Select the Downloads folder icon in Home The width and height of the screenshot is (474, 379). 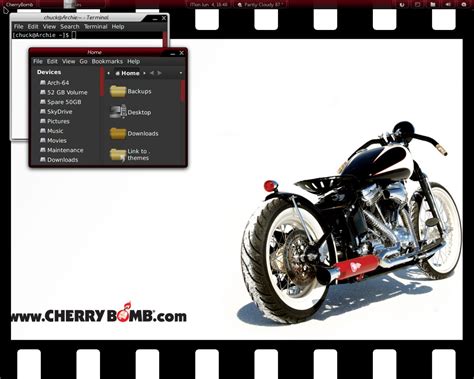(118, 133)
